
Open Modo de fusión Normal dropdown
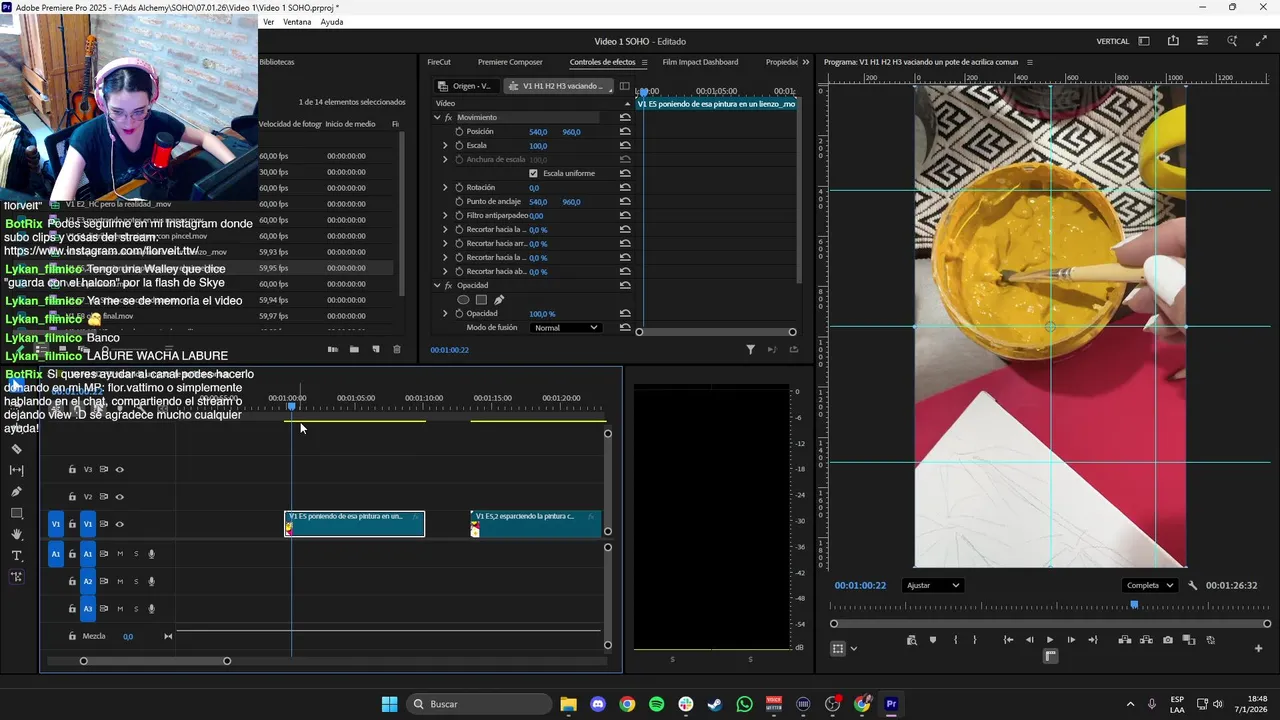click(565, 328)
